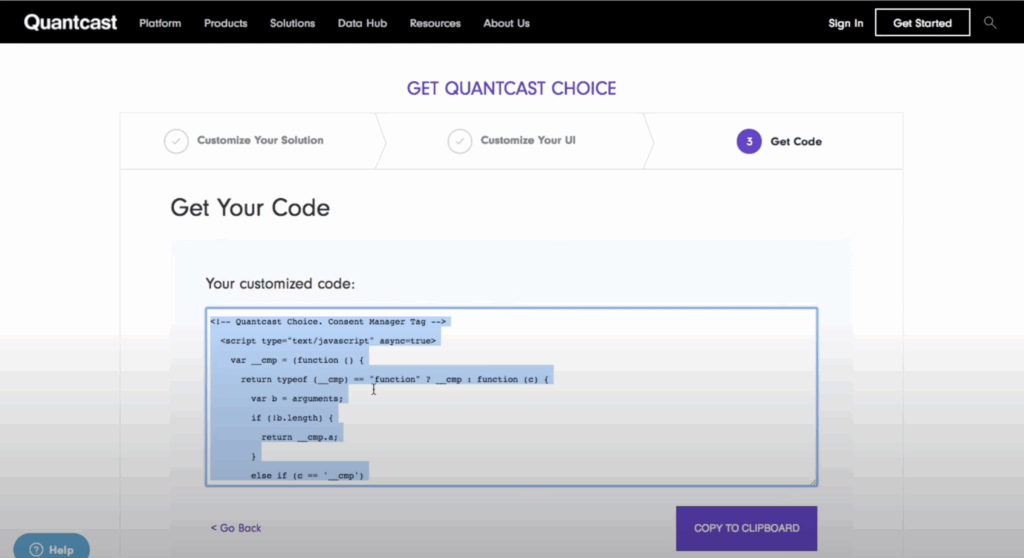
Task: Click the script type text/javascript line
Action: point(328,340)
